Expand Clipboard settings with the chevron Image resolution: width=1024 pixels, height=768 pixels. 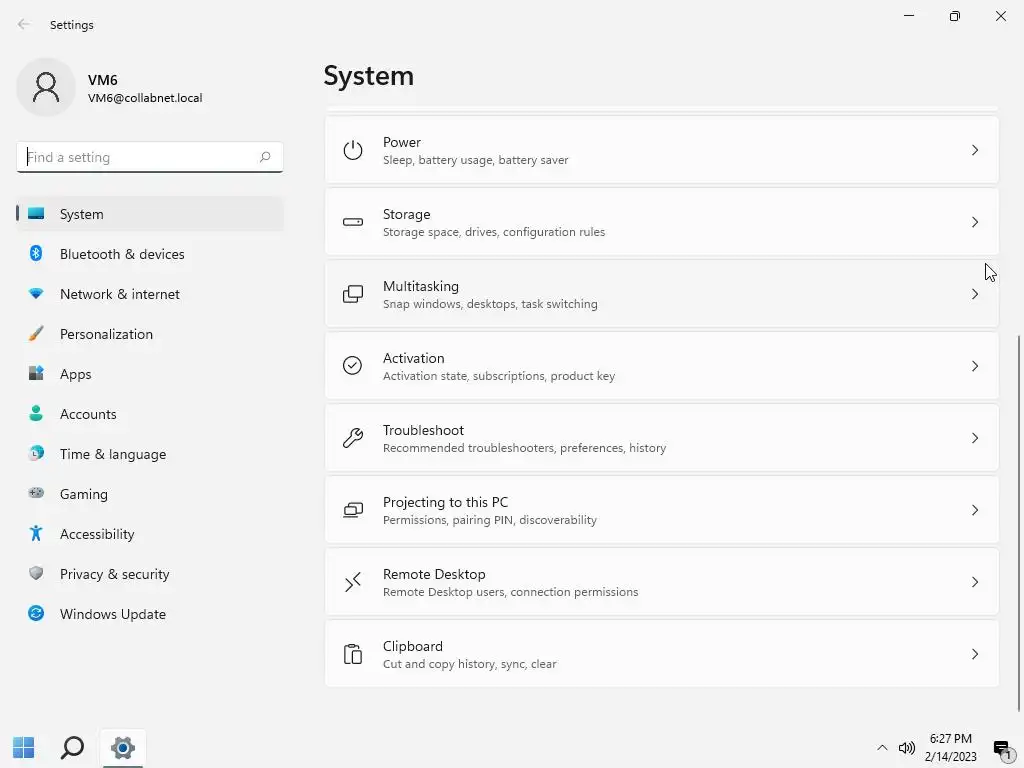tap(975, 654)
